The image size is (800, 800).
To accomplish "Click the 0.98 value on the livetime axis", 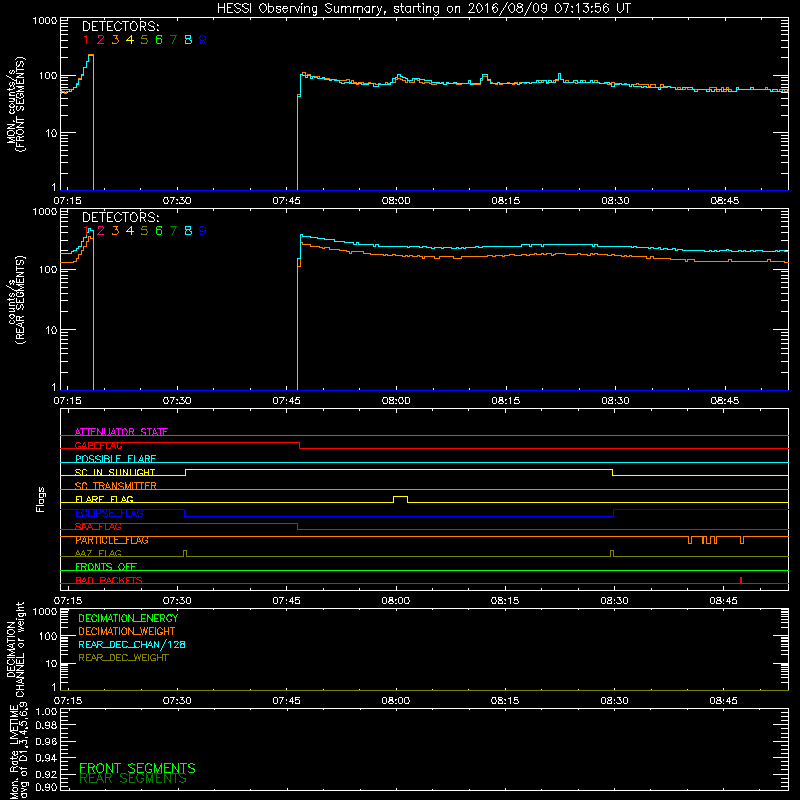I will tap(46, 726).
